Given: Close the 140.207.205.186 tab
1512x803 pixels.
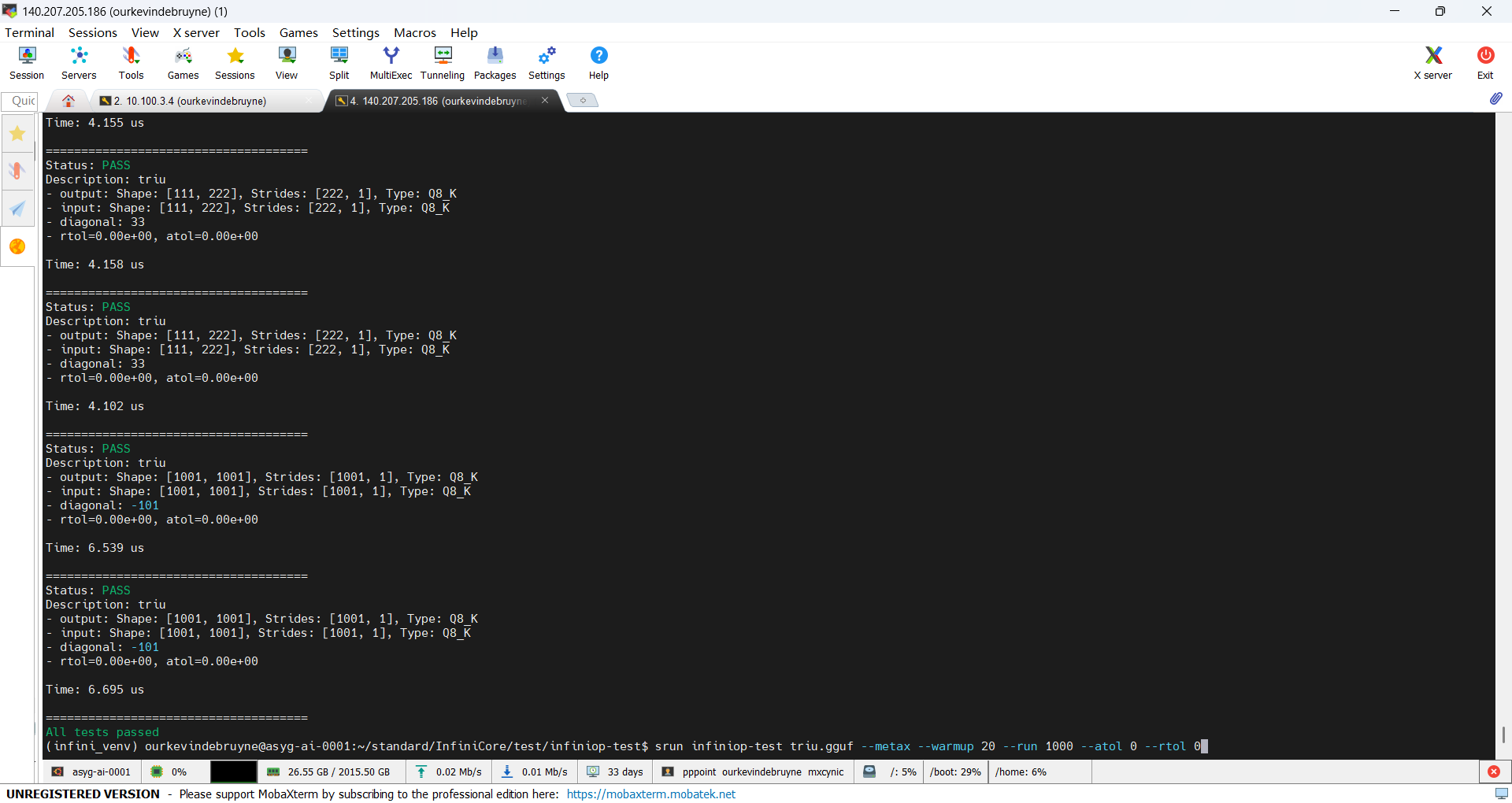Looking at the screenshot, I should click(x=545, y=100).
